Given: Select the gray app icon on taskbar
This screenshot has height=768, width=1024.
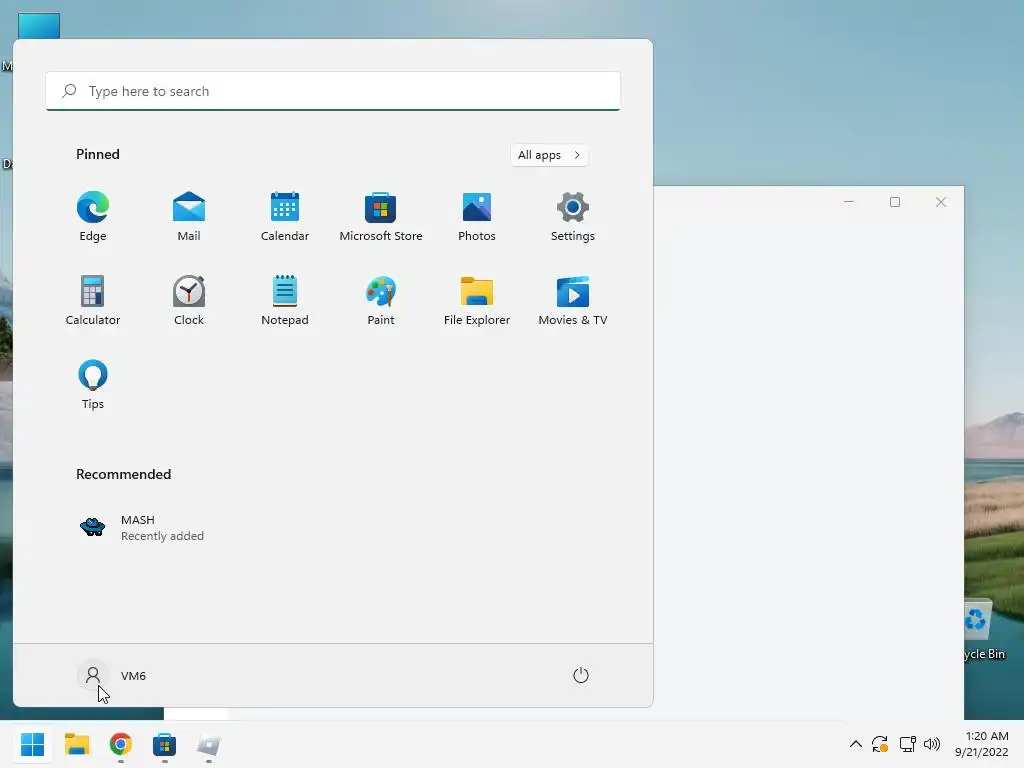Looking at the screenshot, I should click(x=209, y=744).
